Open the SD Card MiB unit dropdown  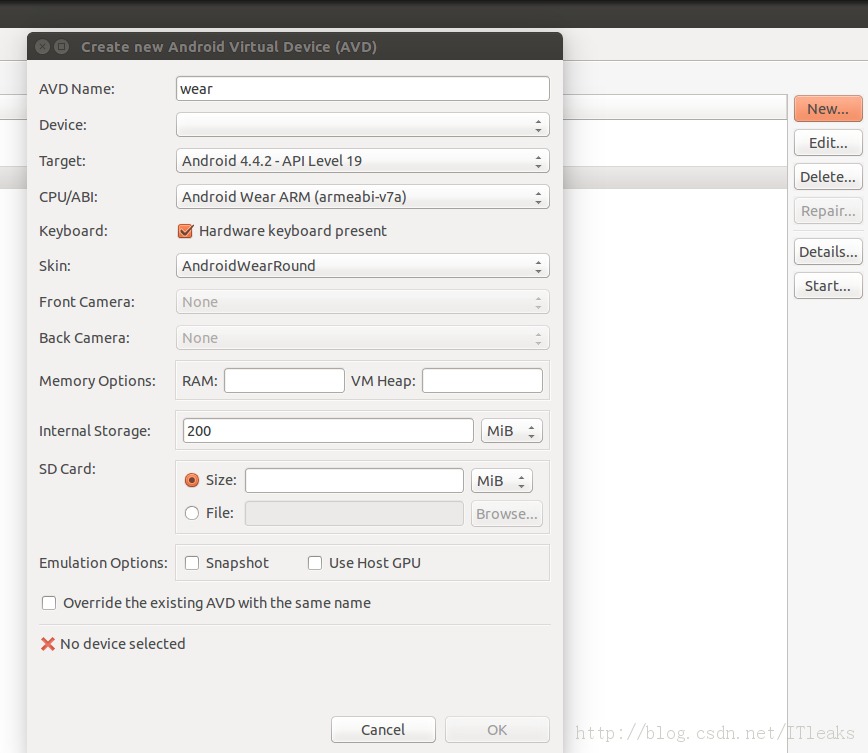pyautogui.click(x=502, y=481)
